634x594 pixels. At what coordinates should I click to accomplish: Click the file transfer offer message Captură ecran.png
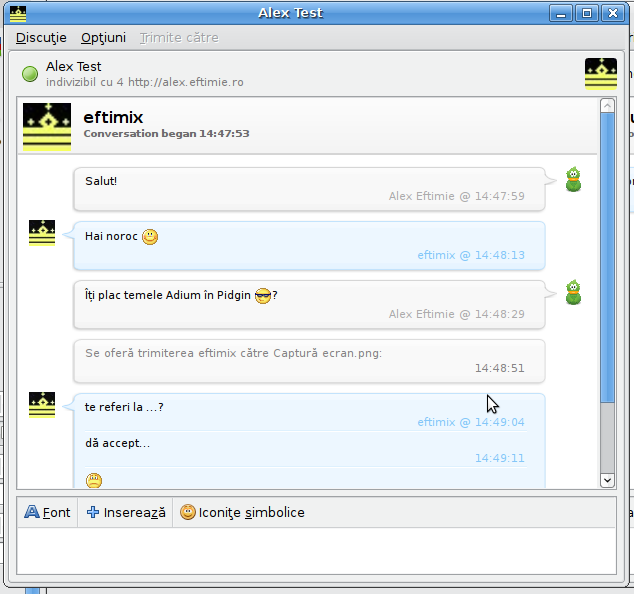[309, 361]
